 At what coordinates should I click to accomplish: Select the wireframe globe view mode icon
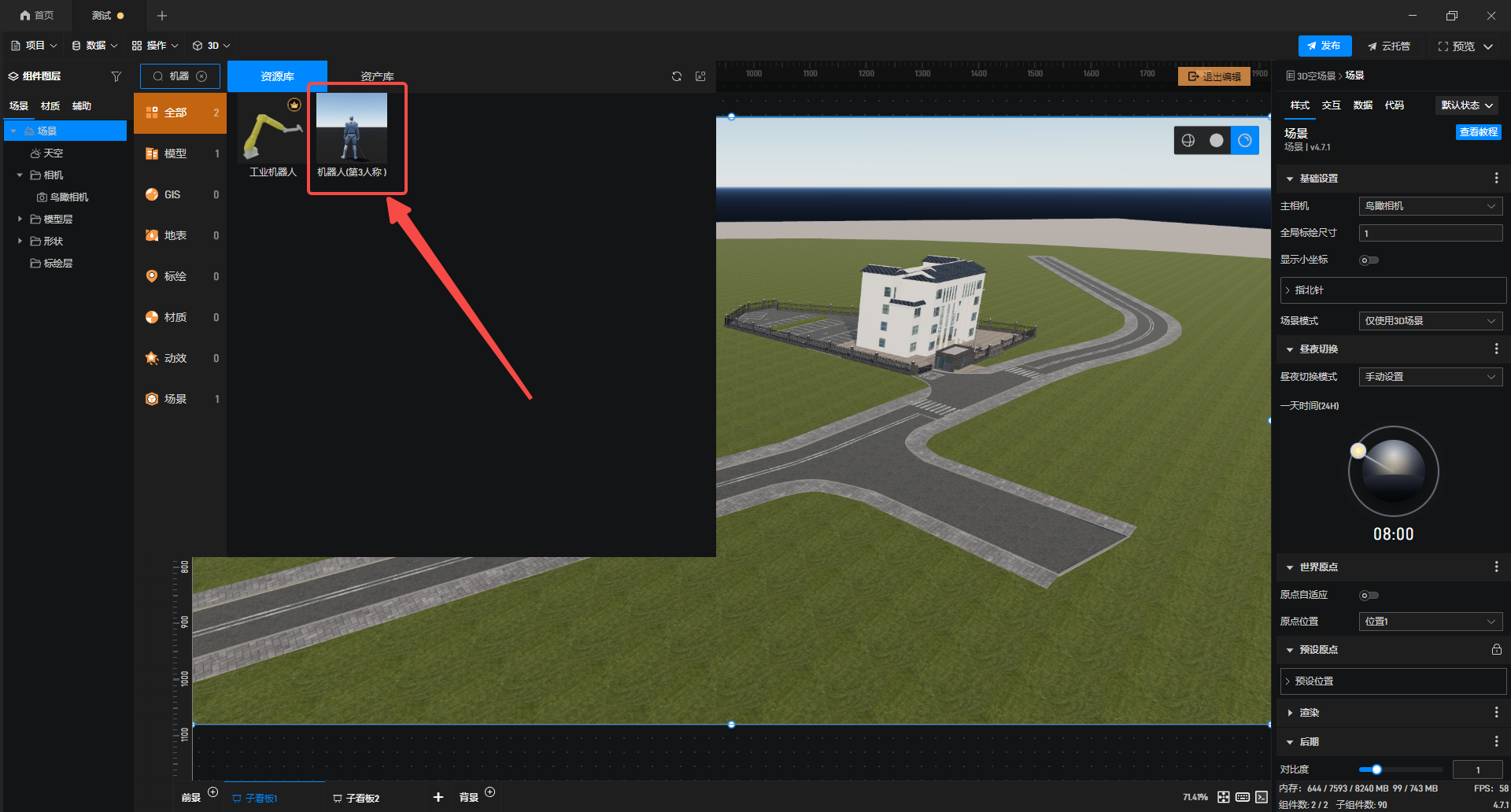click(x=1188, y=140)
